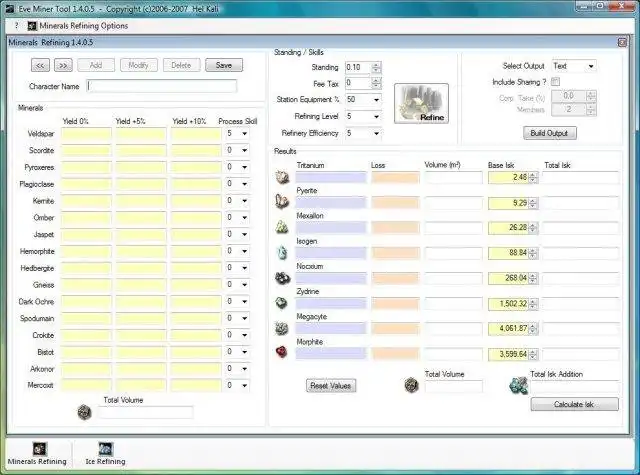The width and height of the screenshot is (640, 475).
Task: Close the Minerals Refining inner panel
Action: coord(622,42)
